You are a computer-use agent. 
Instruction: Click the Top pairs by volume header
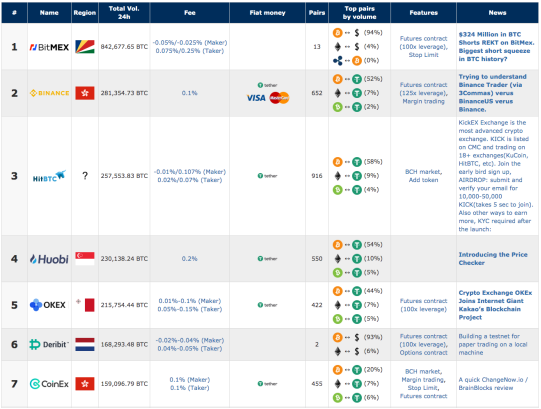(x=360, y=13)
